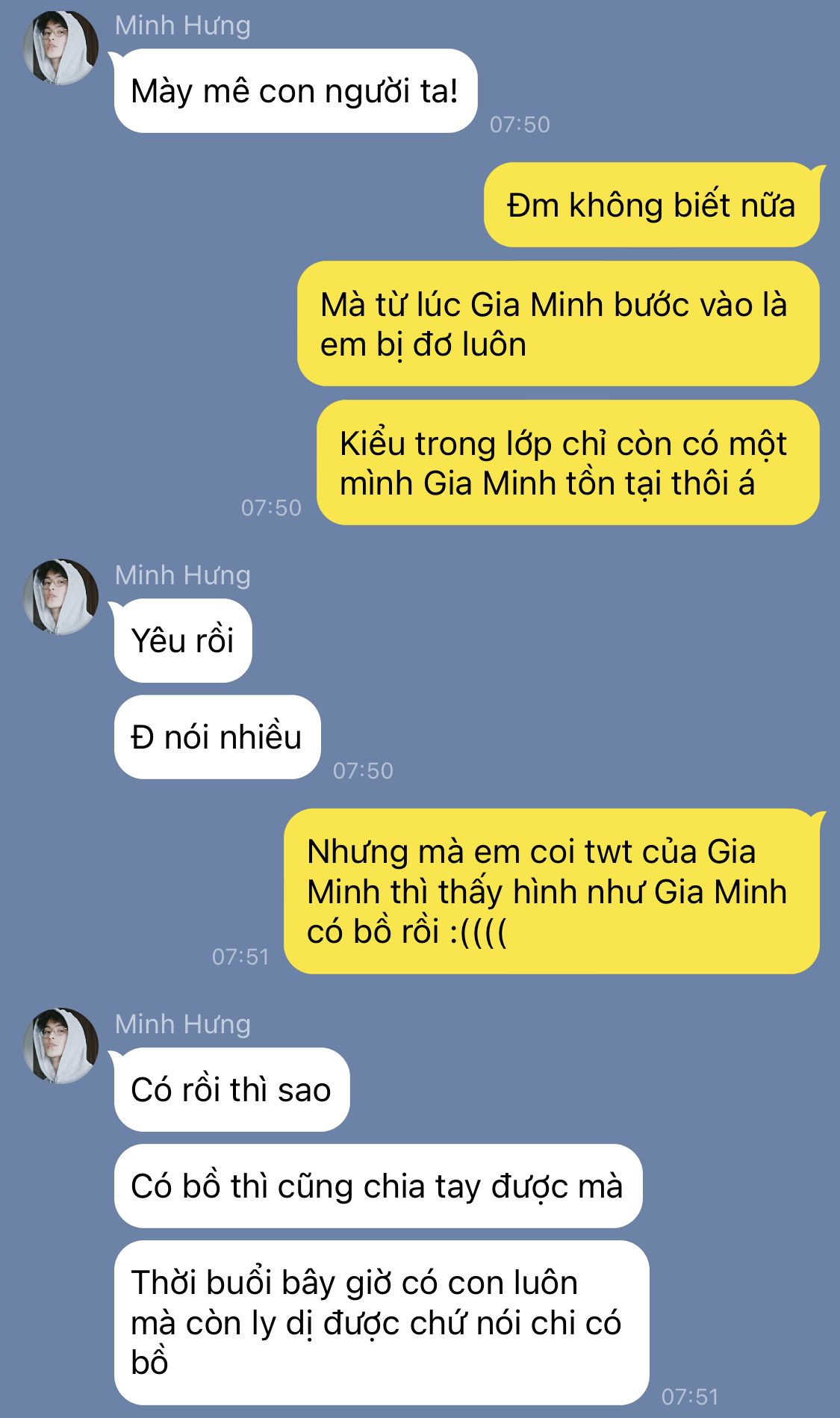This screenshot has width=840, height=1418.
Task: Tap 07:50 timestamp next to first message
Action: click(520, 124)
